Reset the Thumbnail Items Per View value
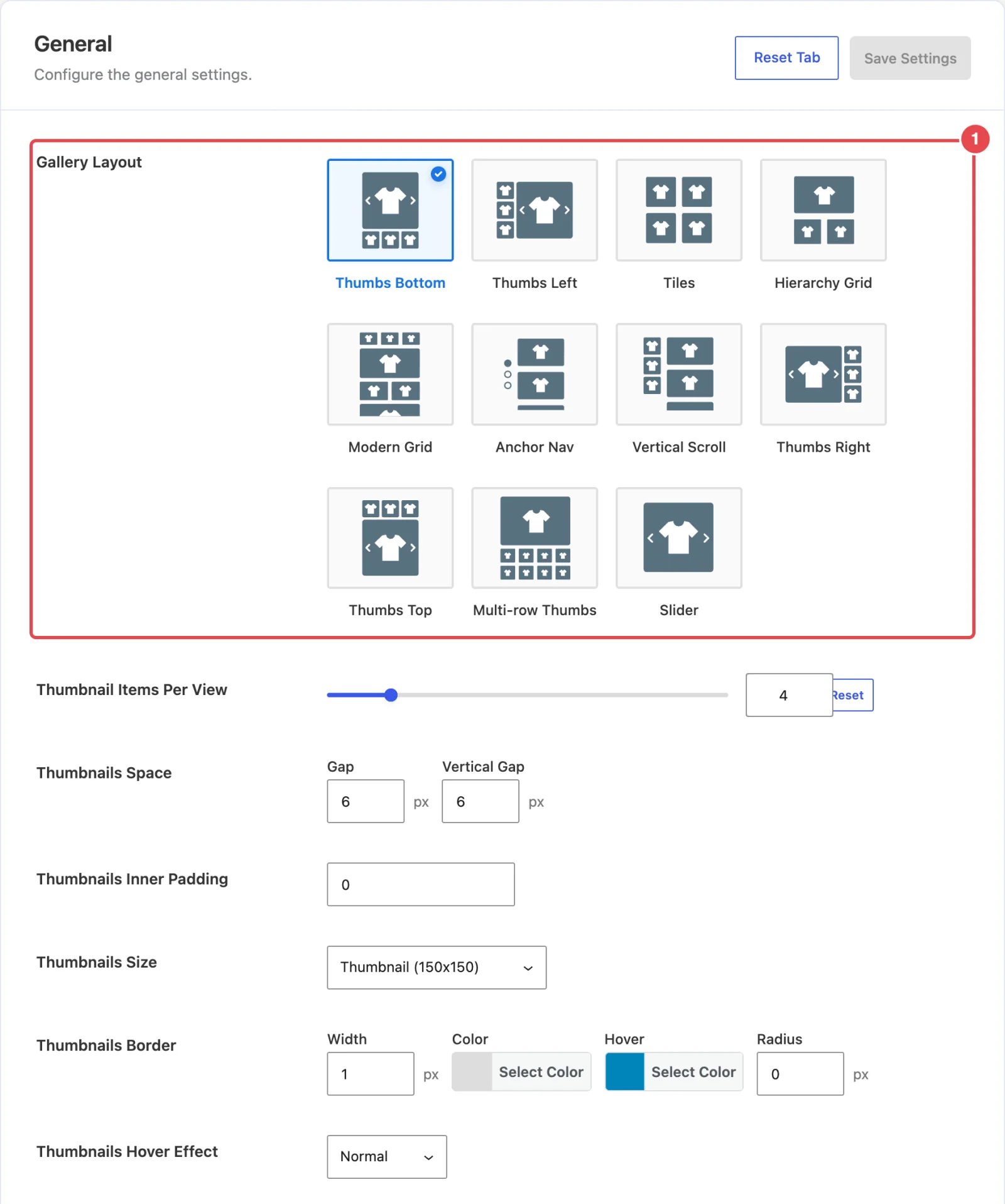Viewport: 1005px width, 1204px height. point(852,695)
